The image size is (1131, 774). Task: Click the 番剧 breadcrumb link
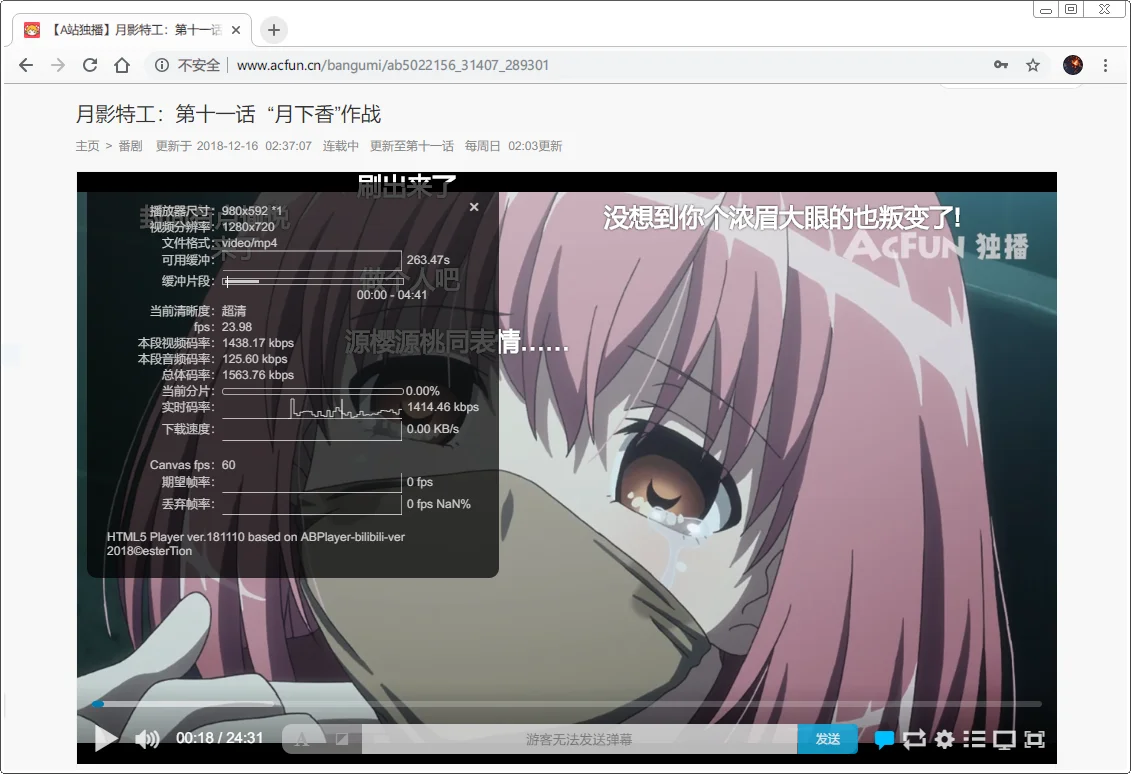pos(131,145)
